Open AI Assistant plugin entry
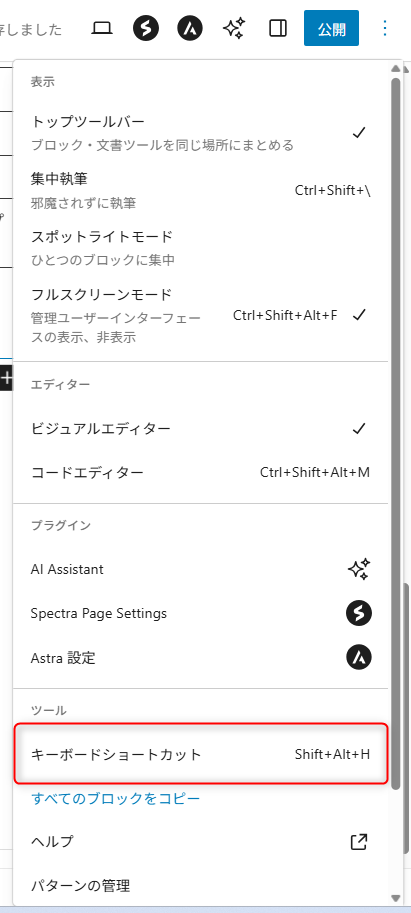411x913 pixels. [x=200, y=569]
